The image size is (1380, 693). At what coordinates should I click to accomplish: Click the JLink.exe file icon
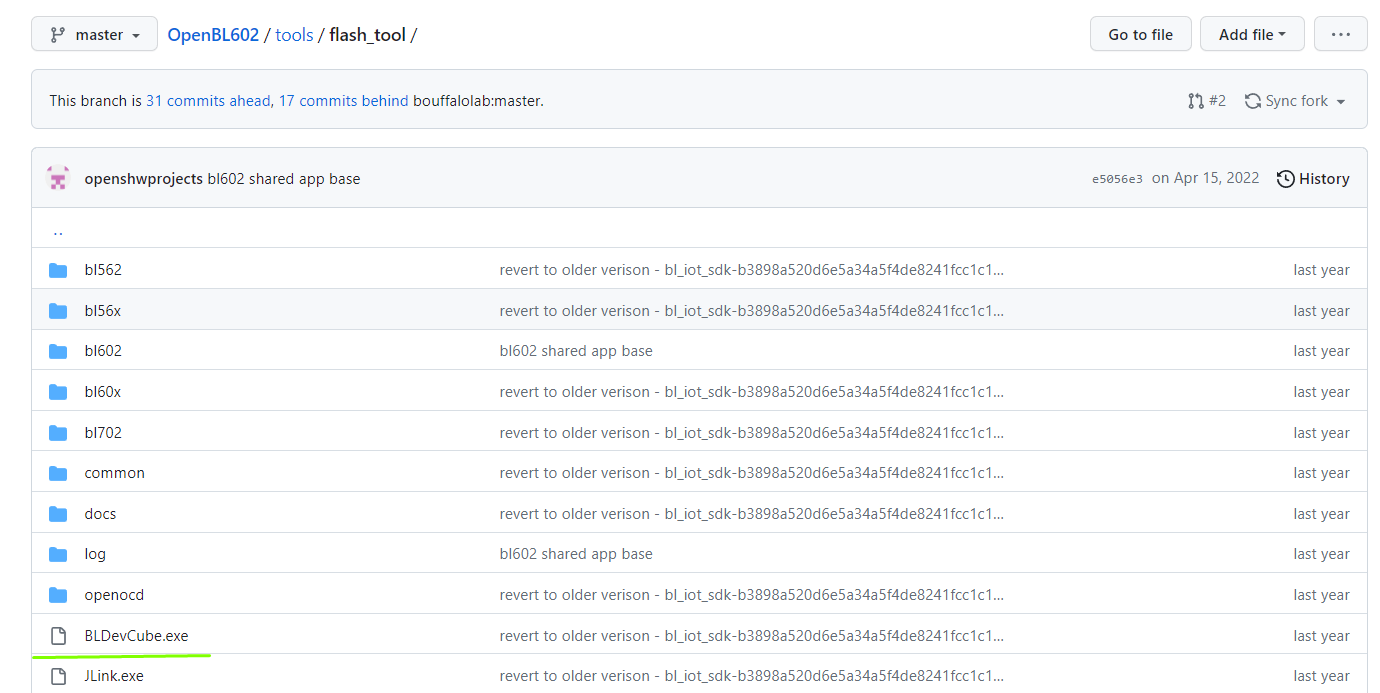coord(58,676)
